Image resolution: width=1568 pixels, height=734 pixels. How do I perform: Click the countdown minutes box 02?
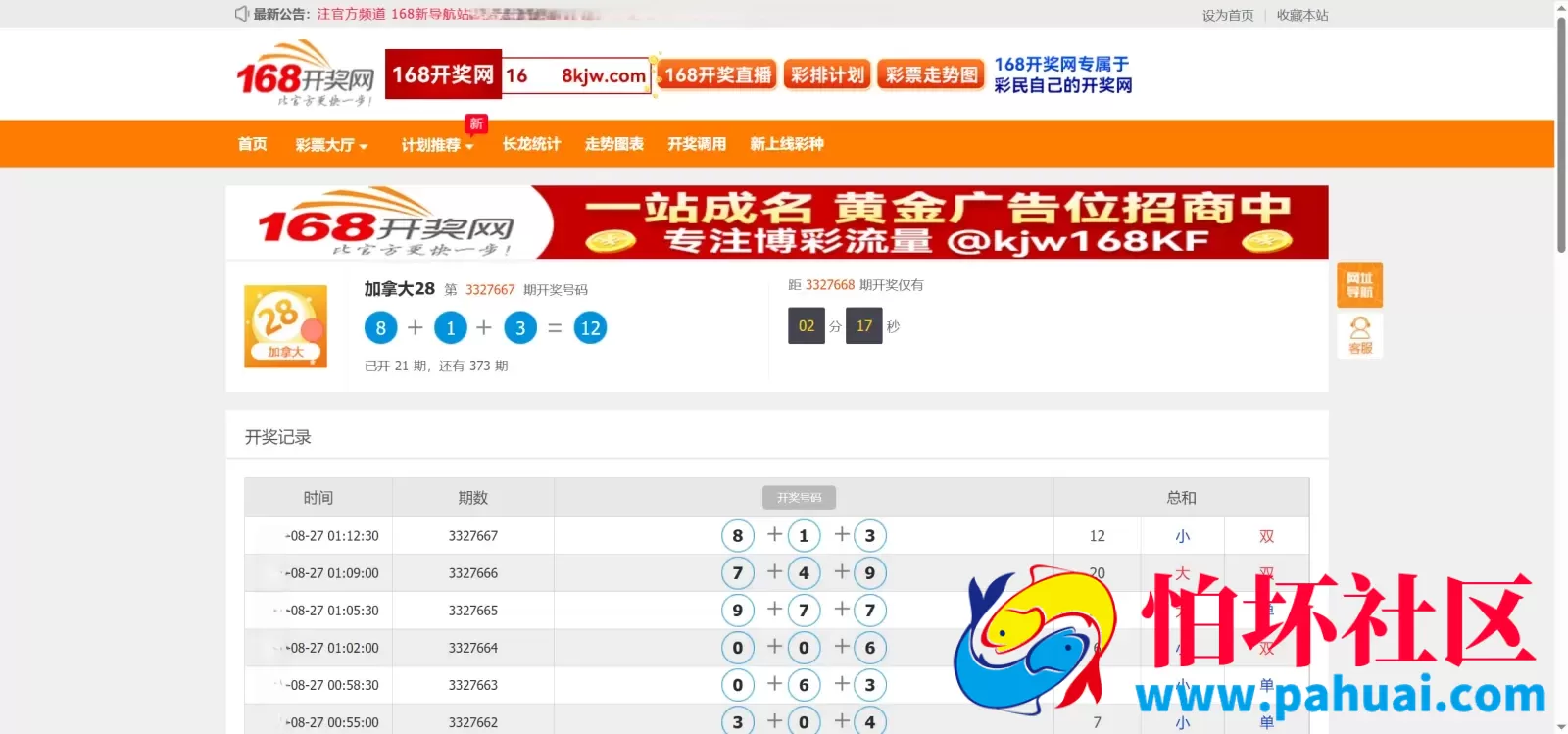tap(807, 326)
